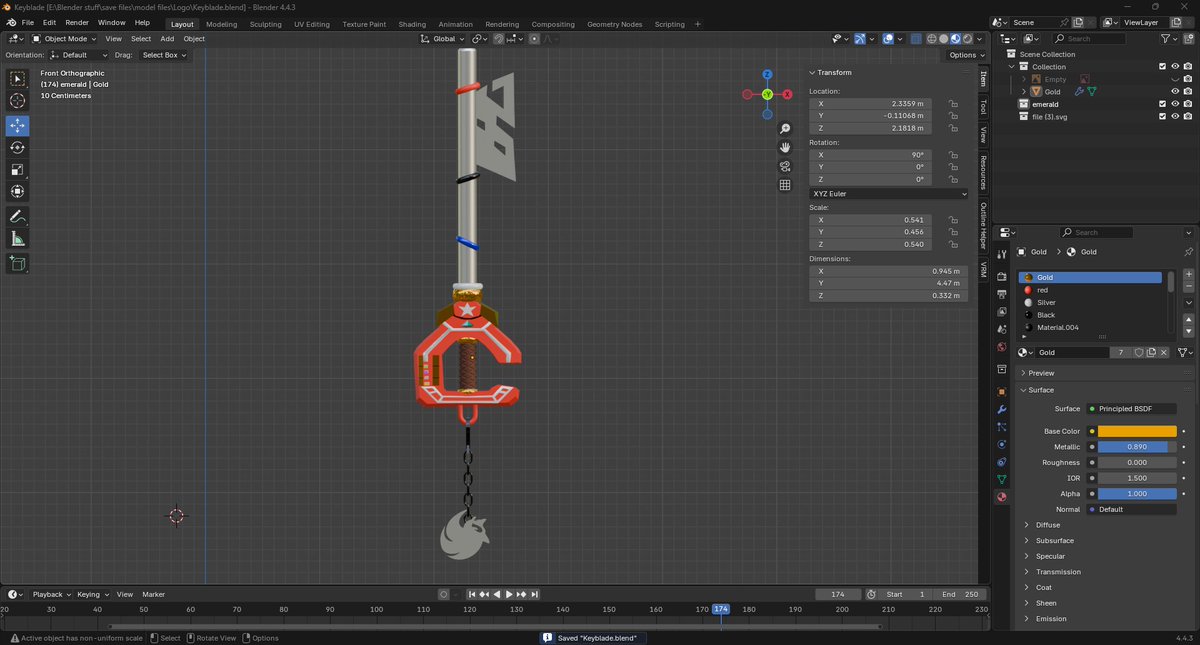
Task: Open Output properties tab icon
Action: [1001, 294]
